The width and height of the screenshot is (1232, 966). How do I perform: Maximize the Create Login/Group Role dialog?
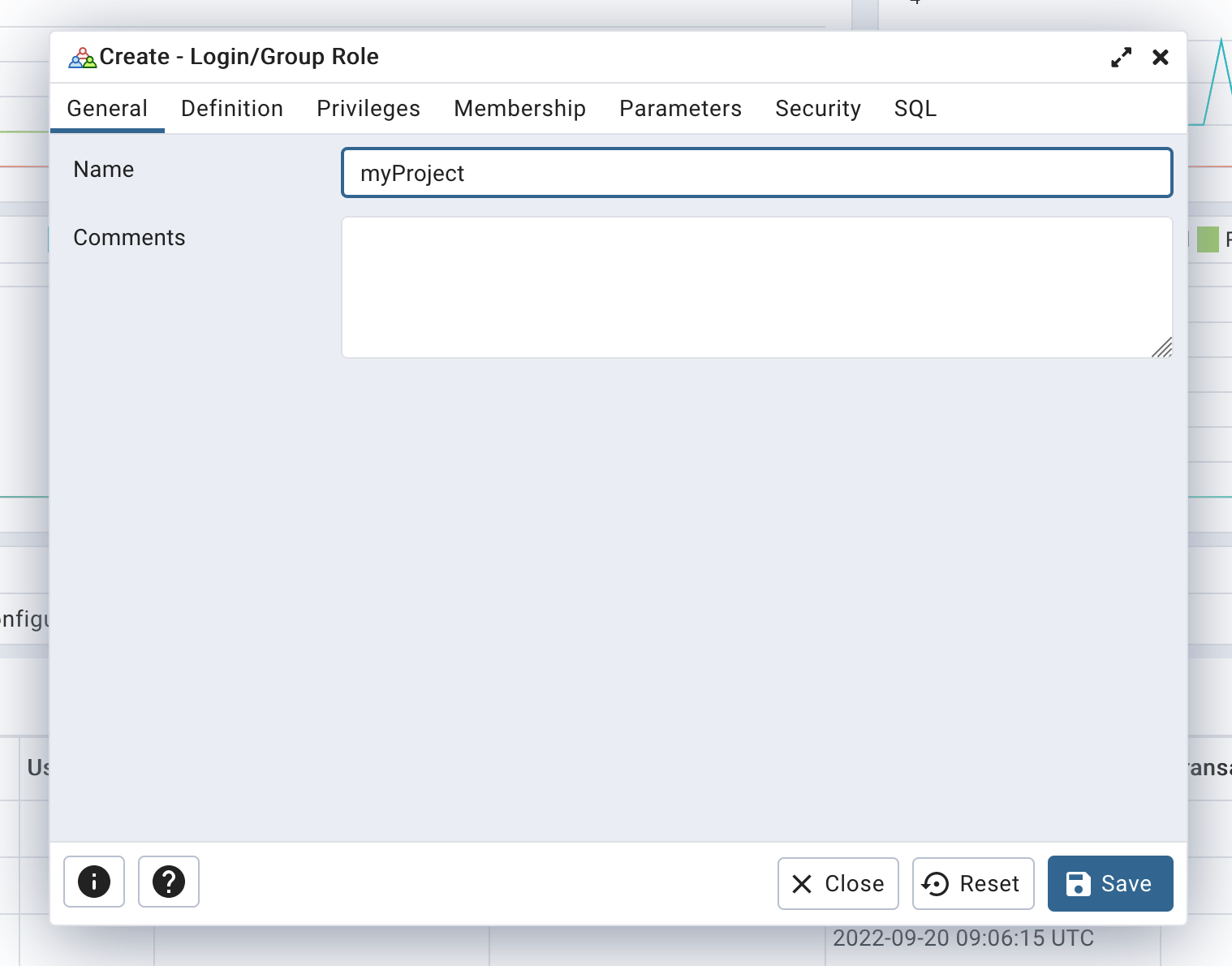(x=1121, y=58)
